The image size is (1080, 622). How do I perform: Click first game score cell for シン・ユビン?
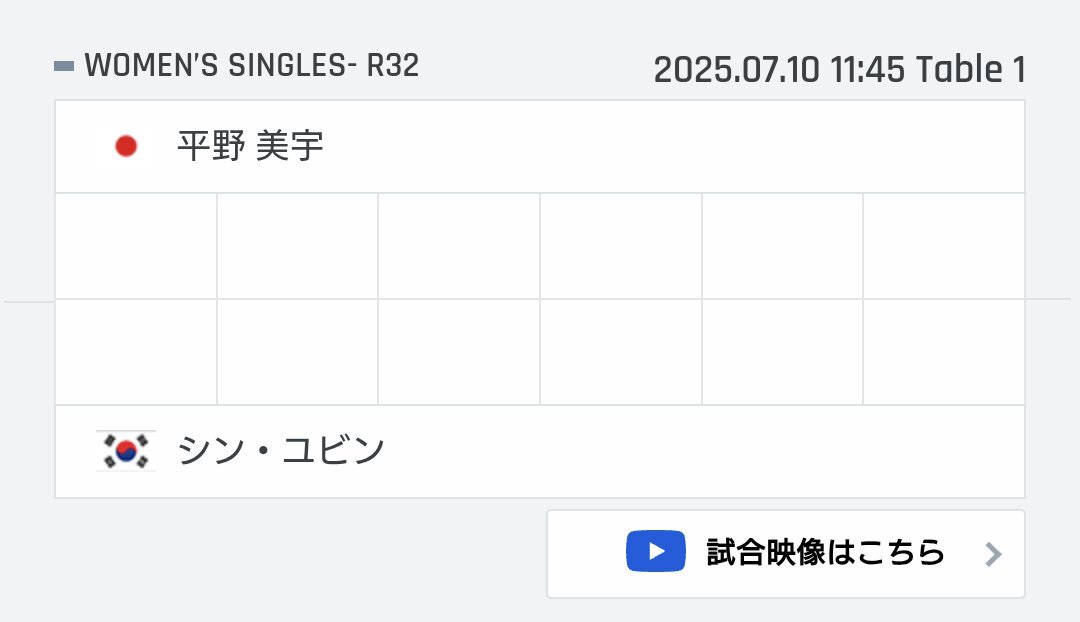(136, 352)
